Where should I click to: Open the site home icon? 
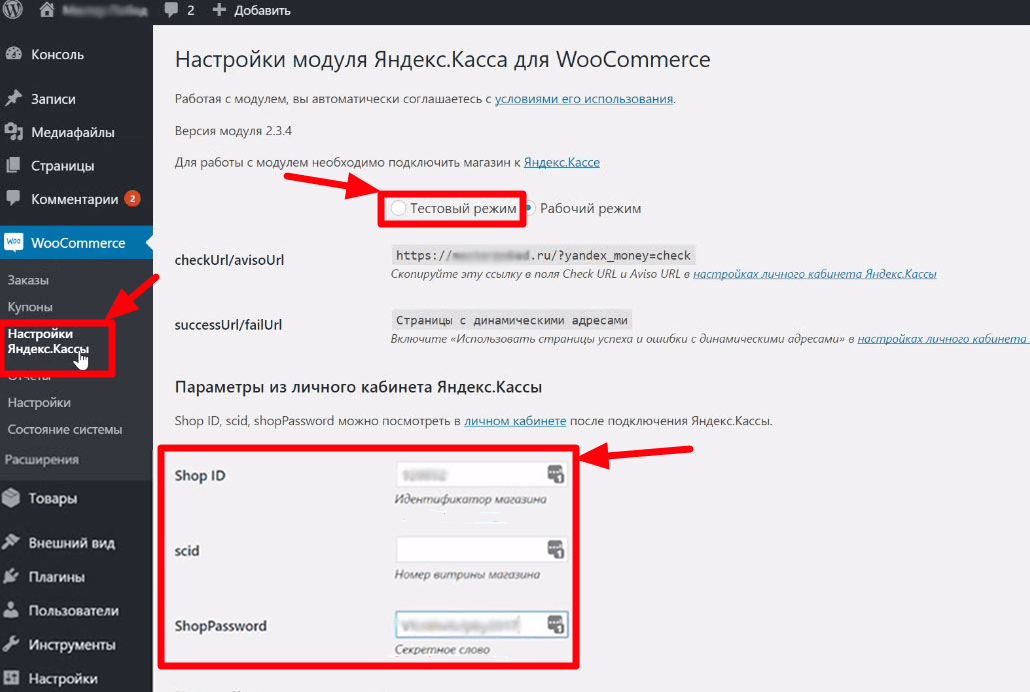tap(47, 9)
